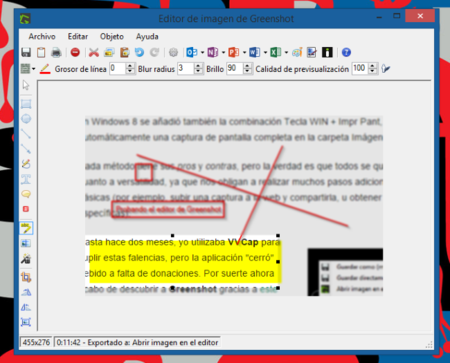
Task: Select the Draw ellipse tool
Action: point(26,119)
